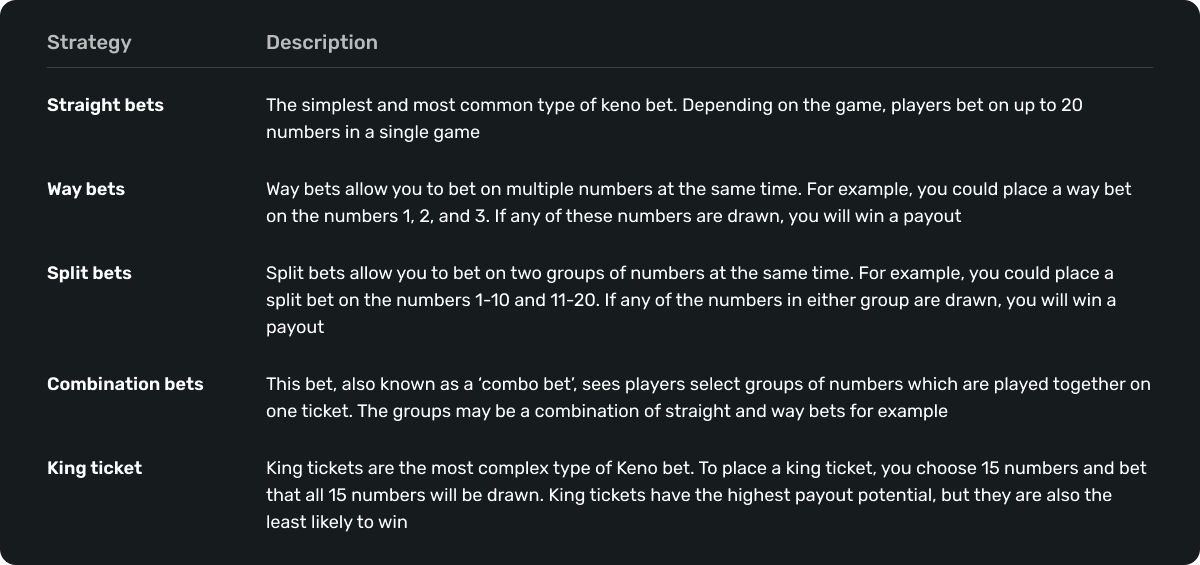
Task: Click the text 'numbers in a single game'
Action: [x=372, y=132]
